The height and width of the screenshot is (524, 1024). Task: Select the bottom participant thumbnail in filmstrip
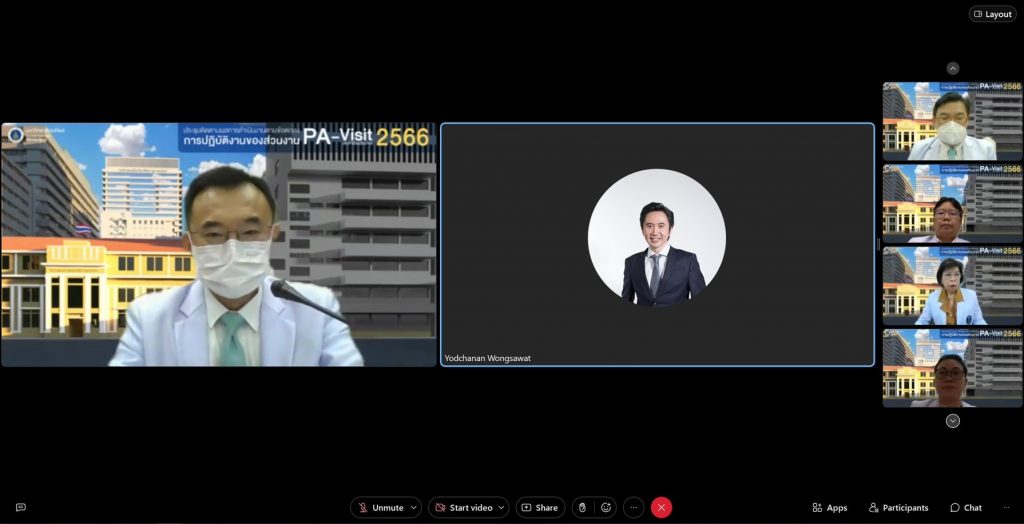(x=952, y=368)
